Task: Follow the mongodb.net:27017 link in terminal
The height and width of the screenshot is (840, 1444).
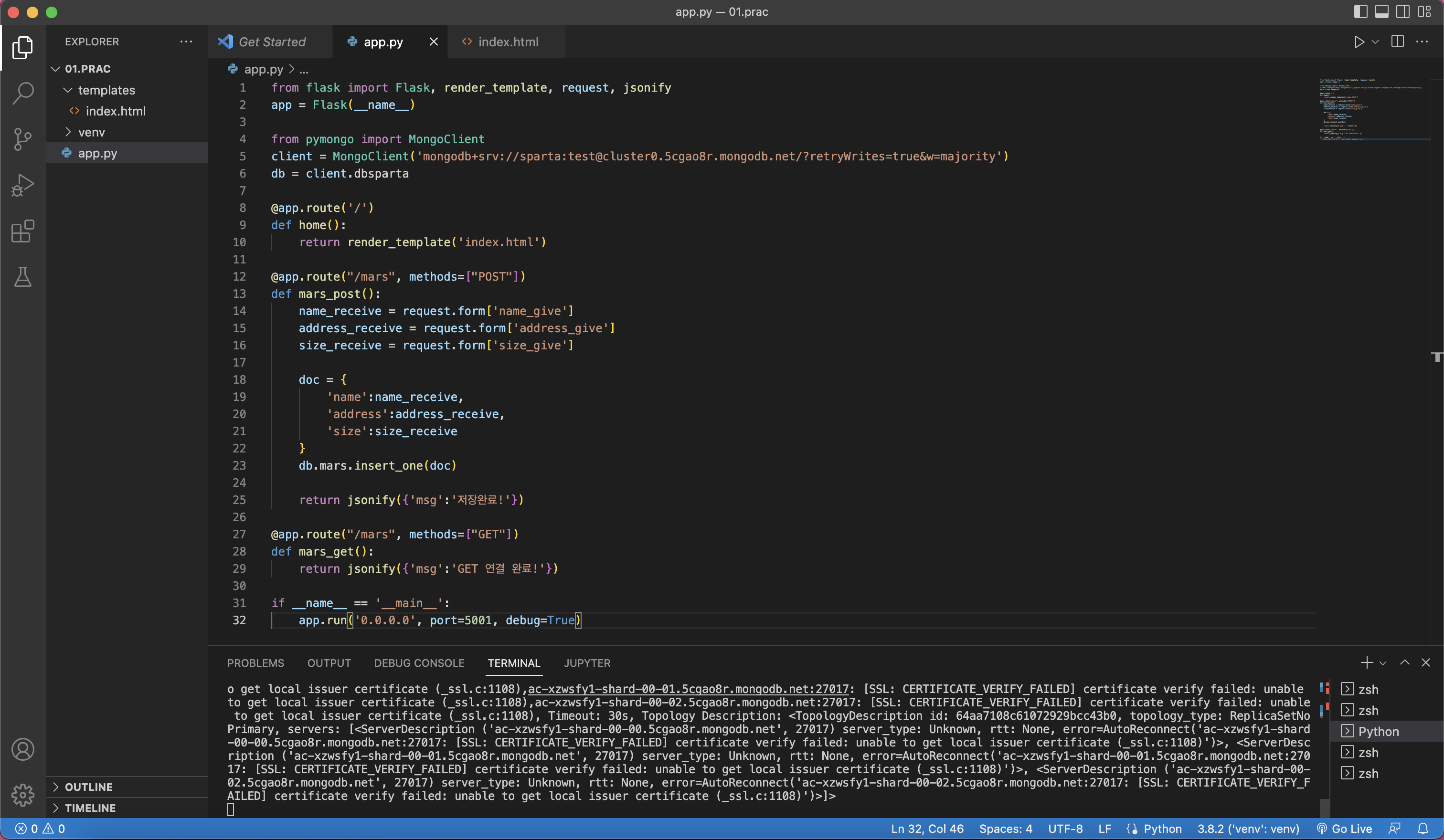Action: click(688, 689)
